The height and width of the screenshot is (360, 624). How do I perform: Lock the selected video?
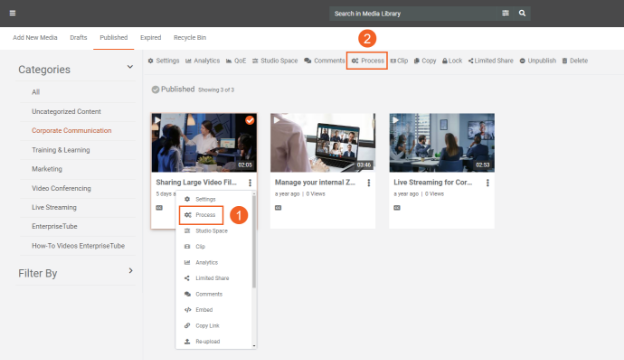tap(452, 60)
